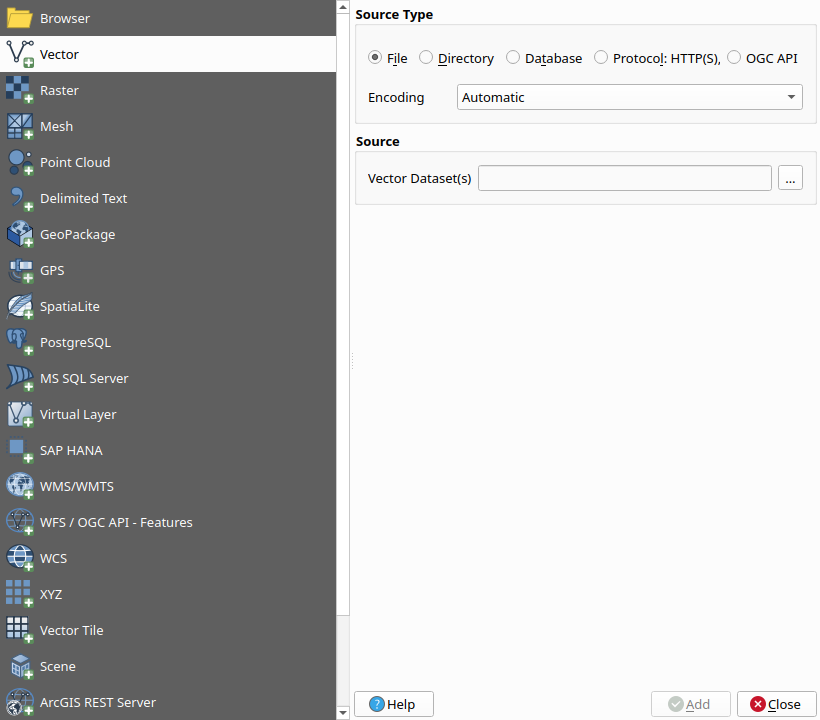Image resolution: width=820 pixels, height=720 pixels.
Task: Select the Vector source icon
Action: (20, 54)
